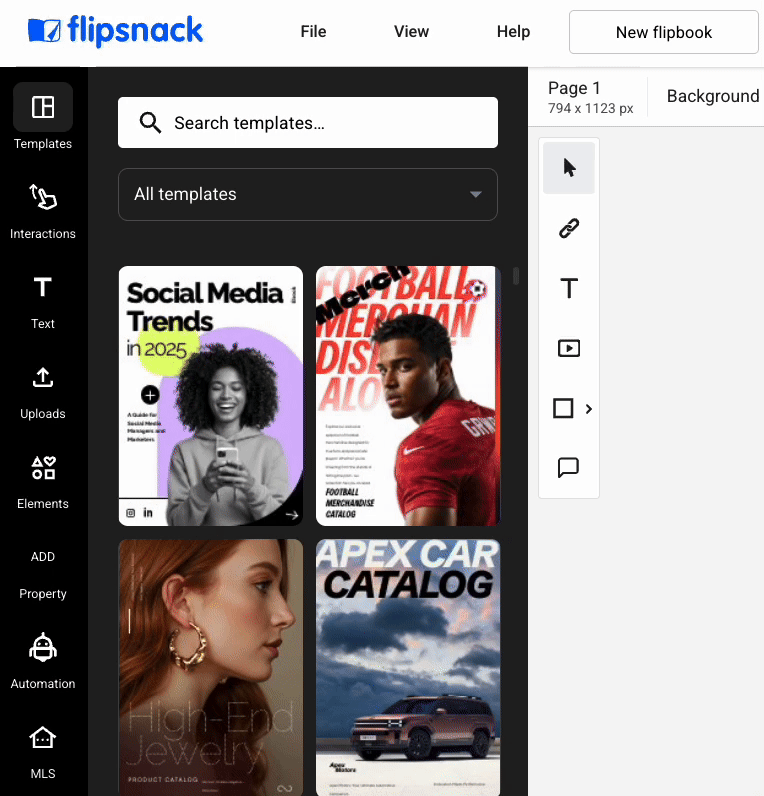Open the View menu
The width and height of the screenshot is (764, 796).
tap(411, 31)
